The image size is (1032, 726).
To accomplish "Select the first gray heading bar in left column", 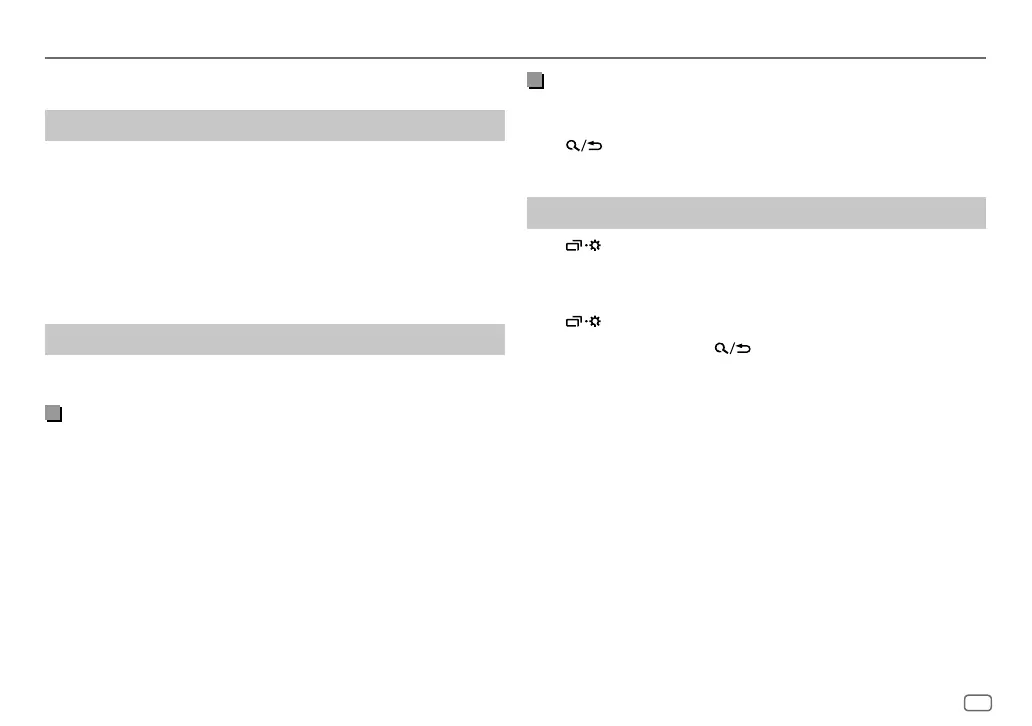I will (x=274, y=125).
